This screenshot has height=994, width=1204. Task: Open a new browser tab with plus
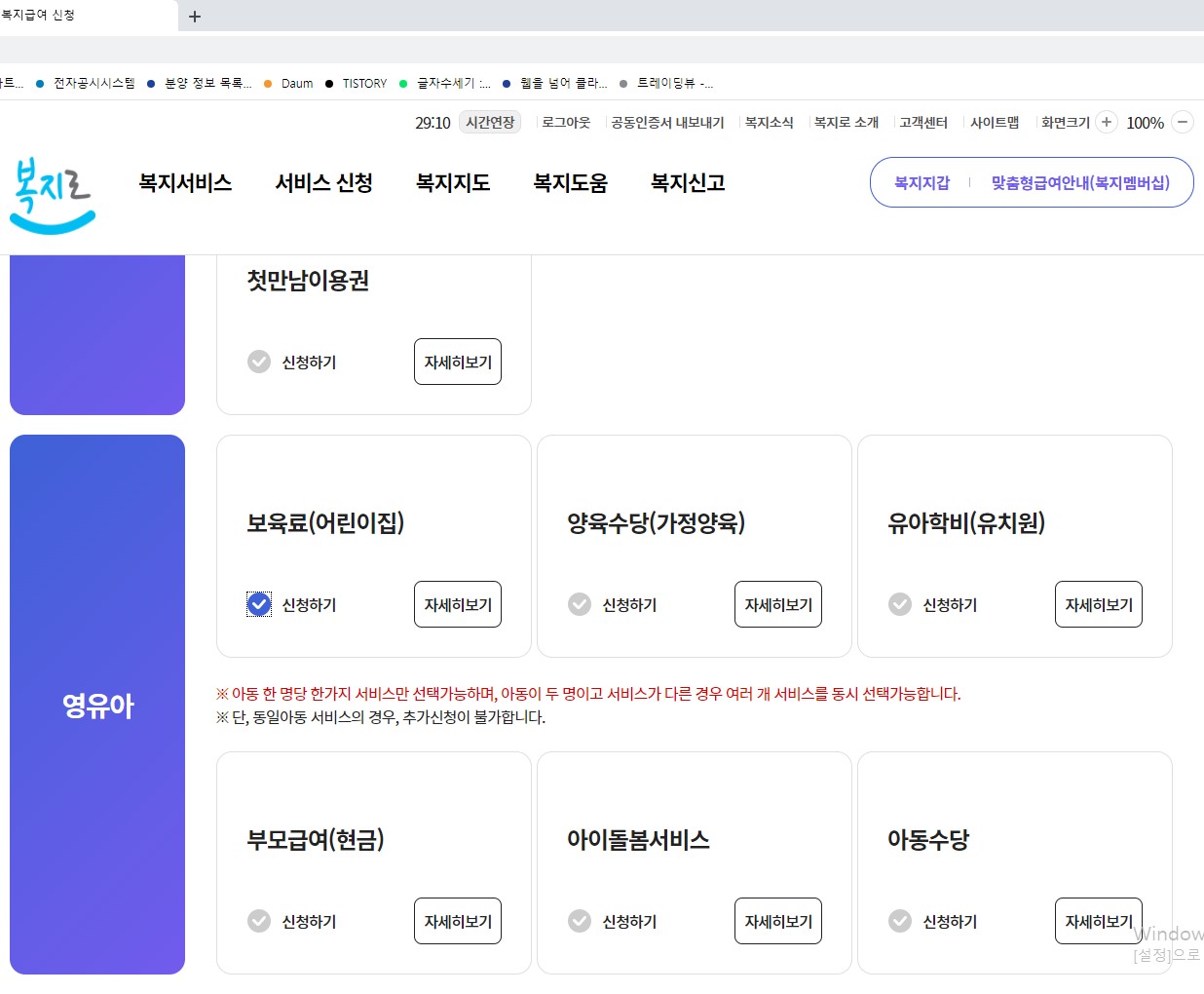coord(195,17)
